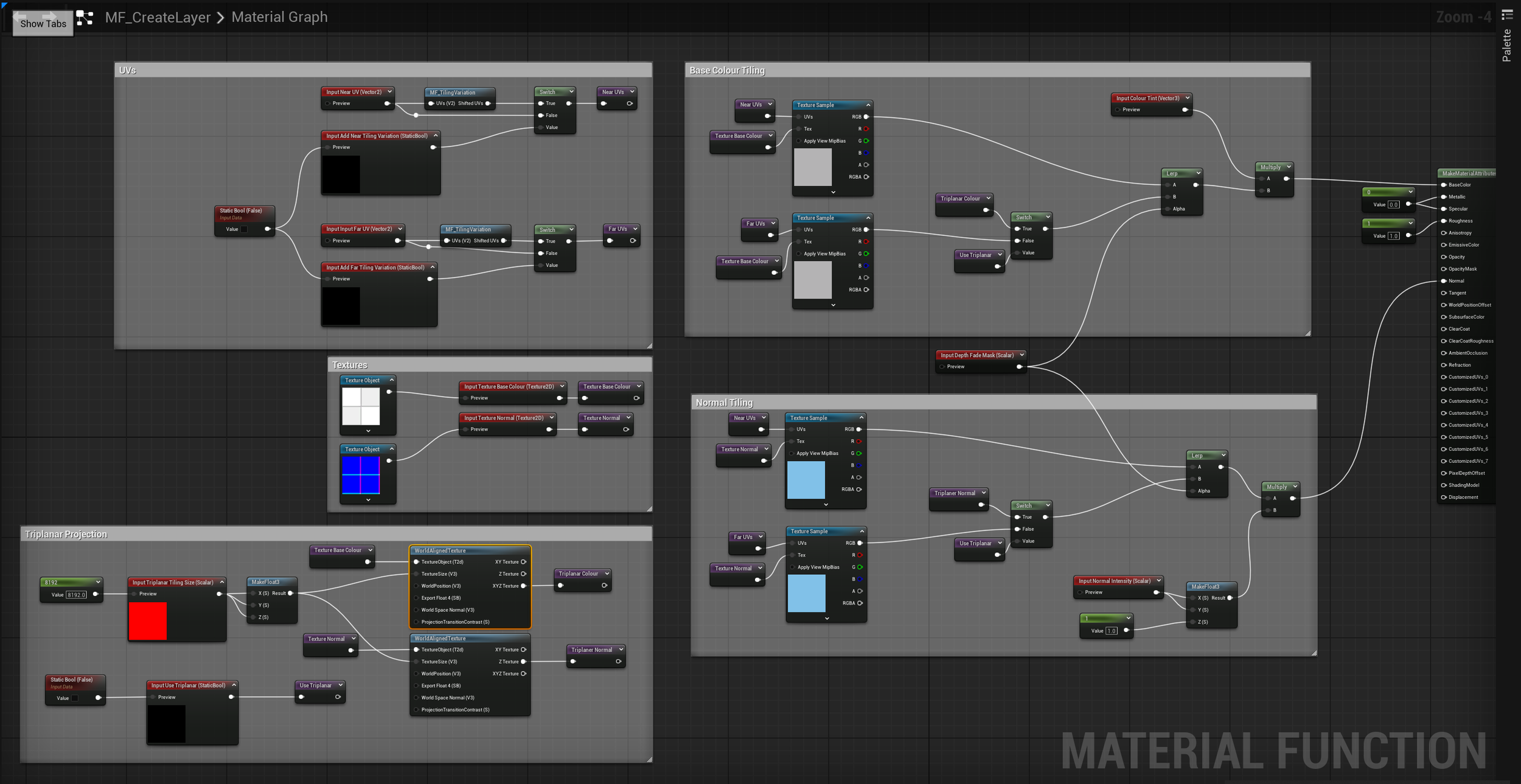The height and width of the screenshot is (784, 1521).
Task: Click the Show Tabs button
Action: 43,23
